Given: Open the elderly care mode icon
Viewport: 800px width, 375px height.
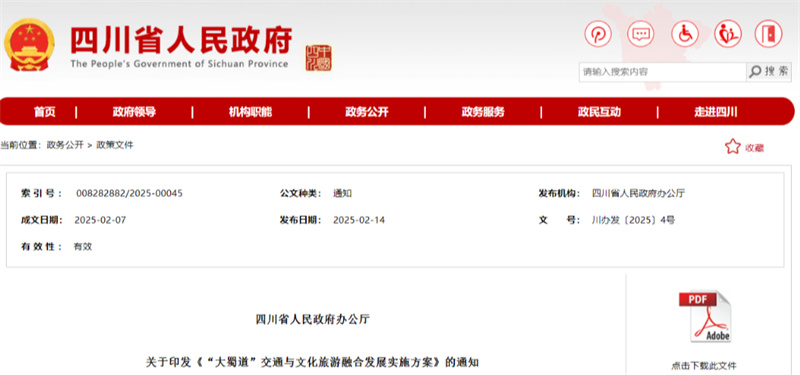Looking at the screenshot, I should 728,34.
